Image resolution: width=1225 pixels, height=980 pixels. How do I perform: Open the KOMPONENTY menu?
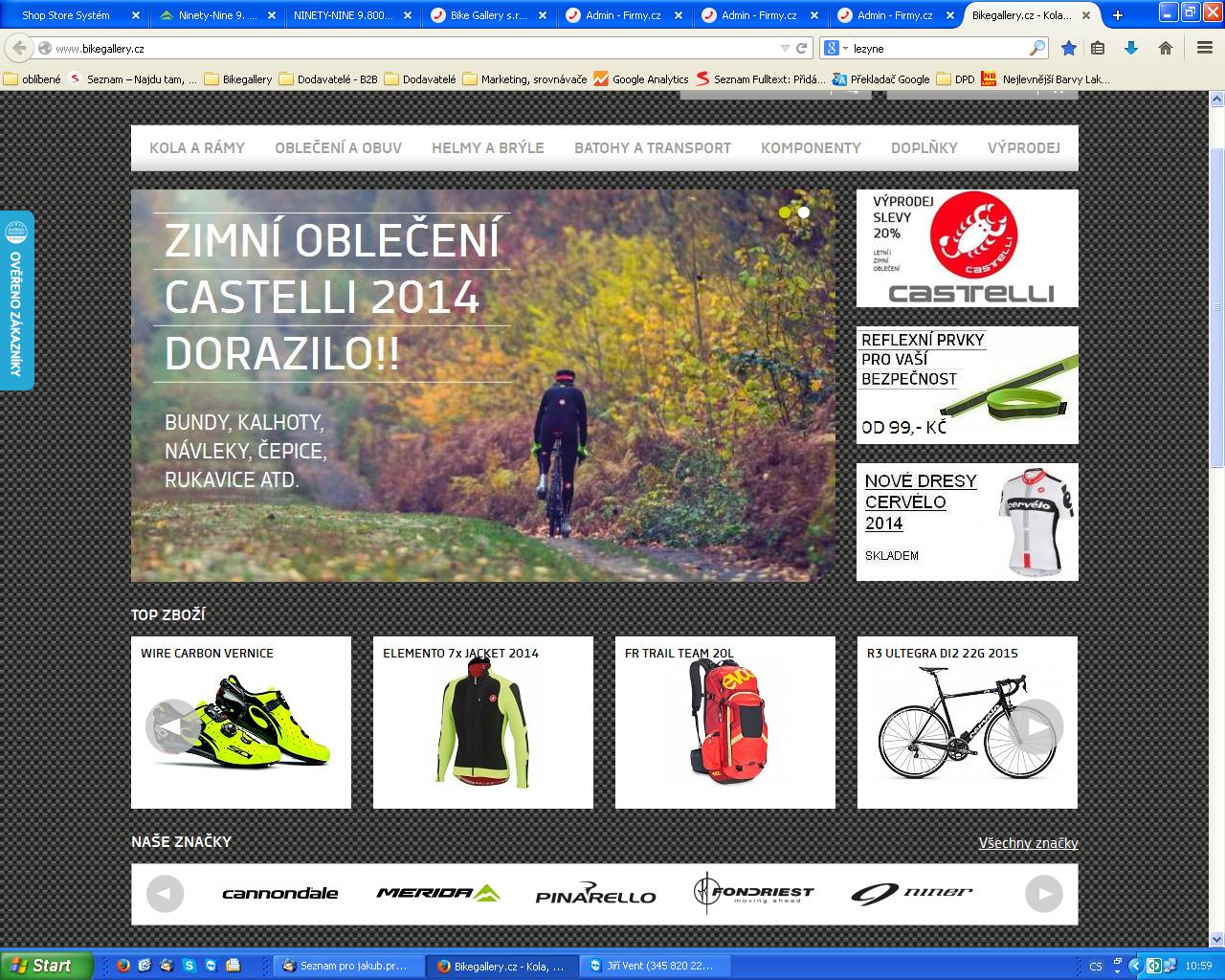[x=811, y=148]
